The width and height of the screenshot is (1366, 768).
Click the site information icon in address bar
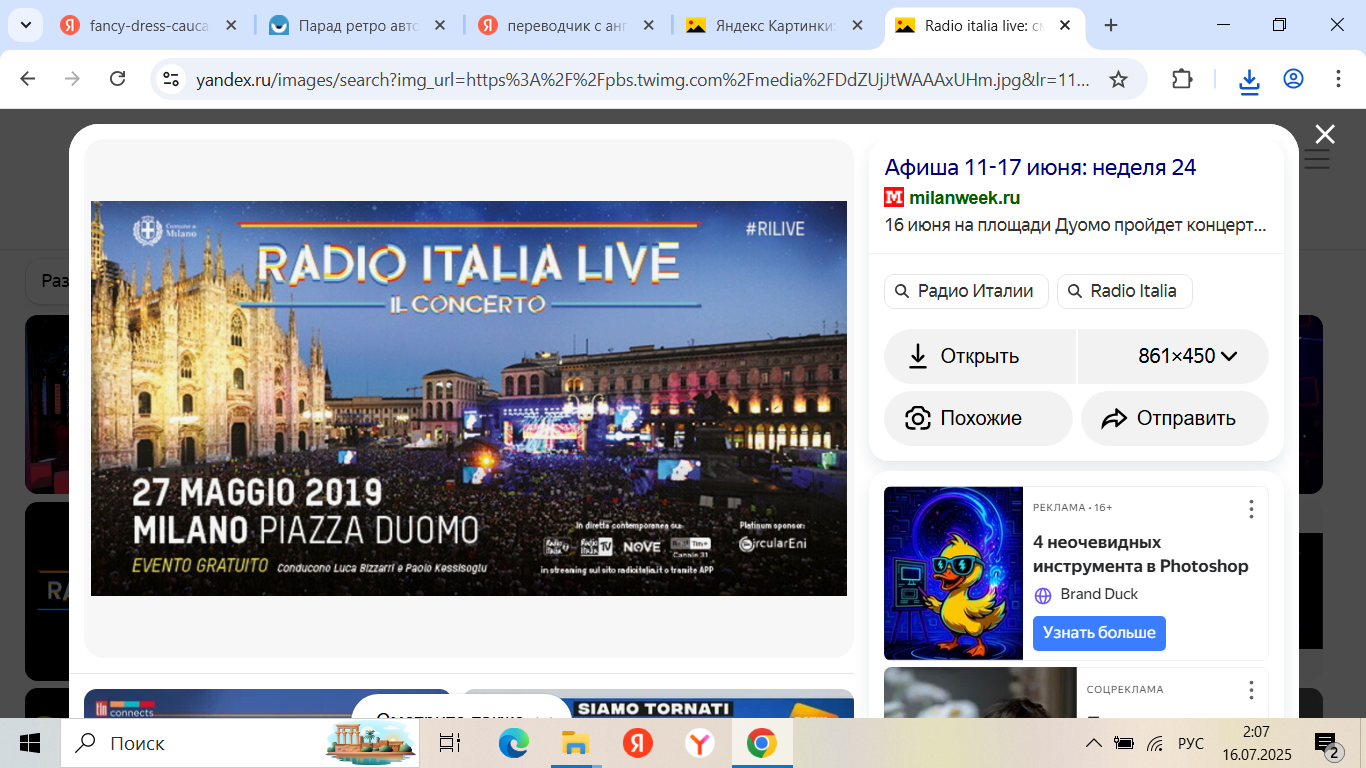click(171, 79)
